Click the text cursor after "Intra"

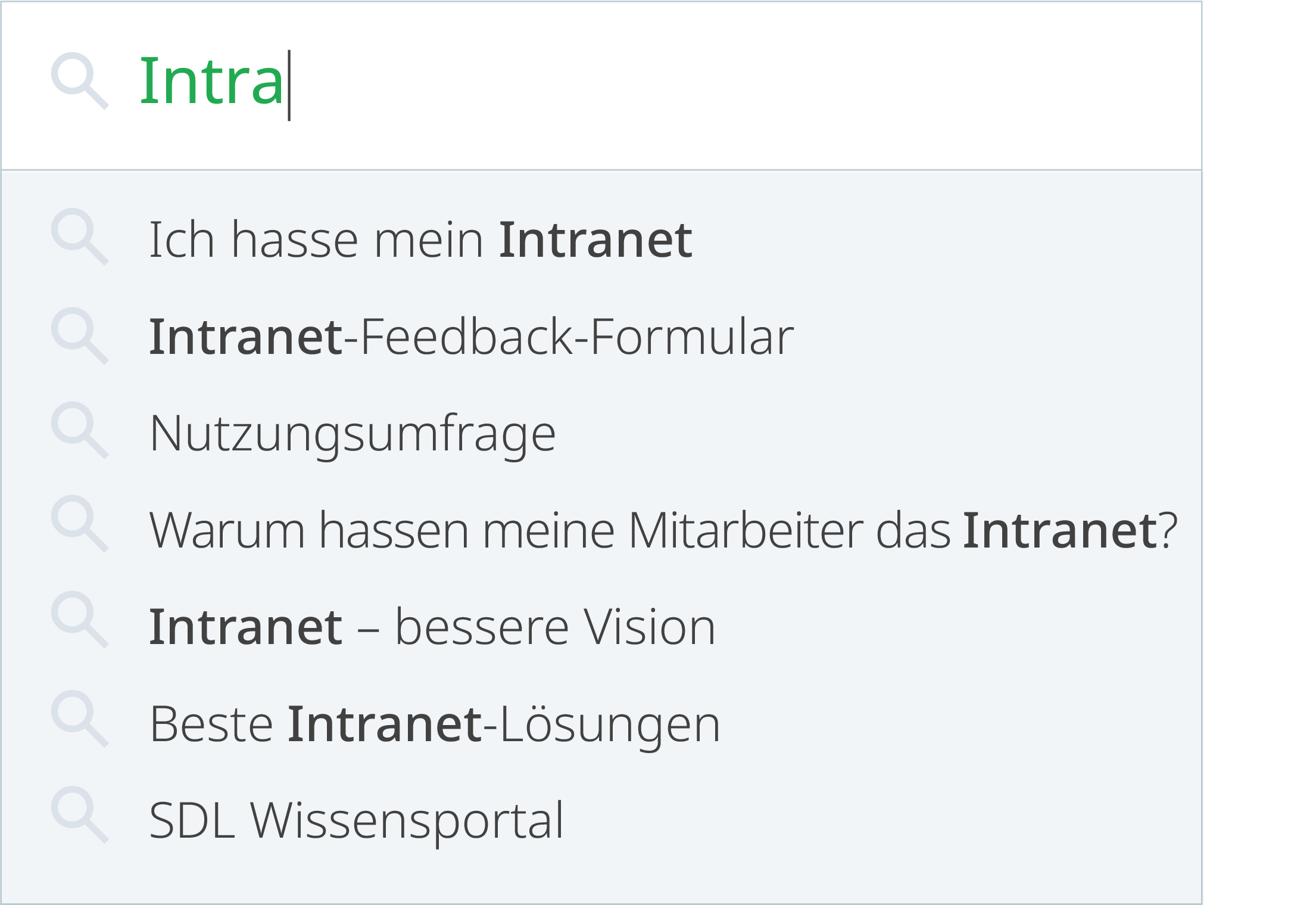(289, 85)
